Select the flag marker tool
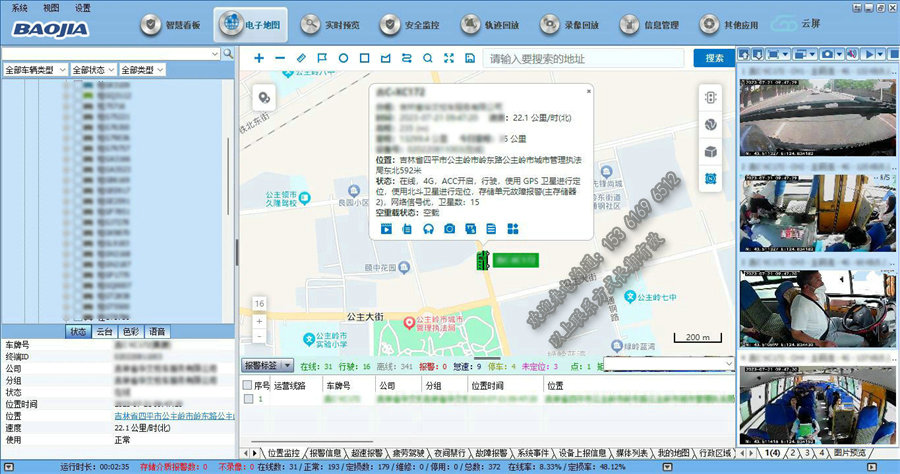The height and width of the screenshot is (474, 900). (x=322, y=59)
